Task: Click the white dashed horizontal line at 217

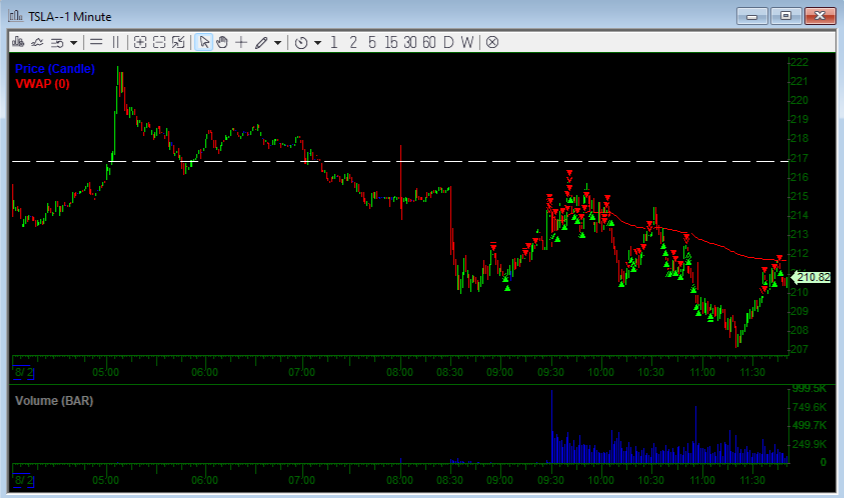Action: point(400,161)
